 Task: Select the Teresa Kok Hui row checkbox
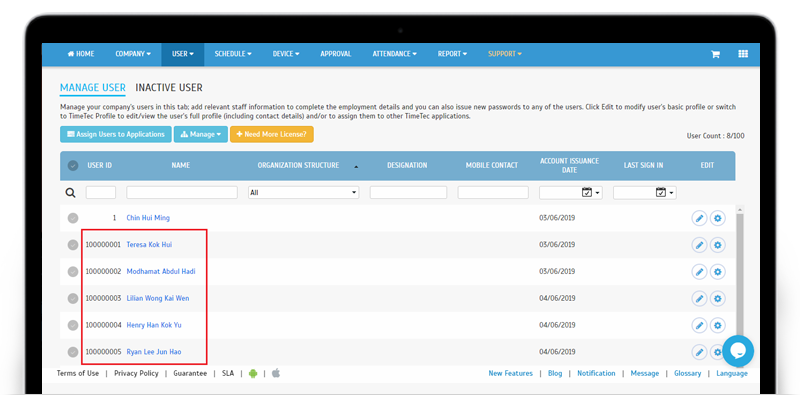[73, 245]
